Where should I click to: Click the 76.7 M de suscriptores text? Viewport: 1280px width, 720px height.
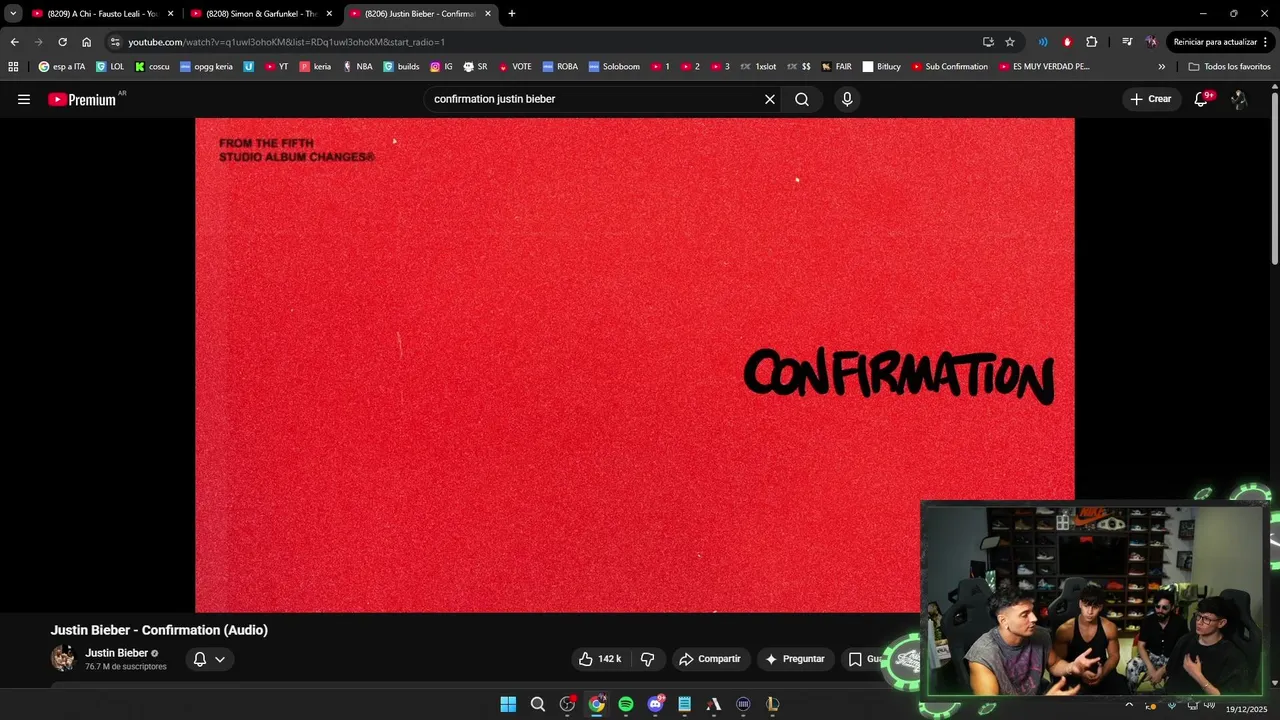(x=126, y=667)
